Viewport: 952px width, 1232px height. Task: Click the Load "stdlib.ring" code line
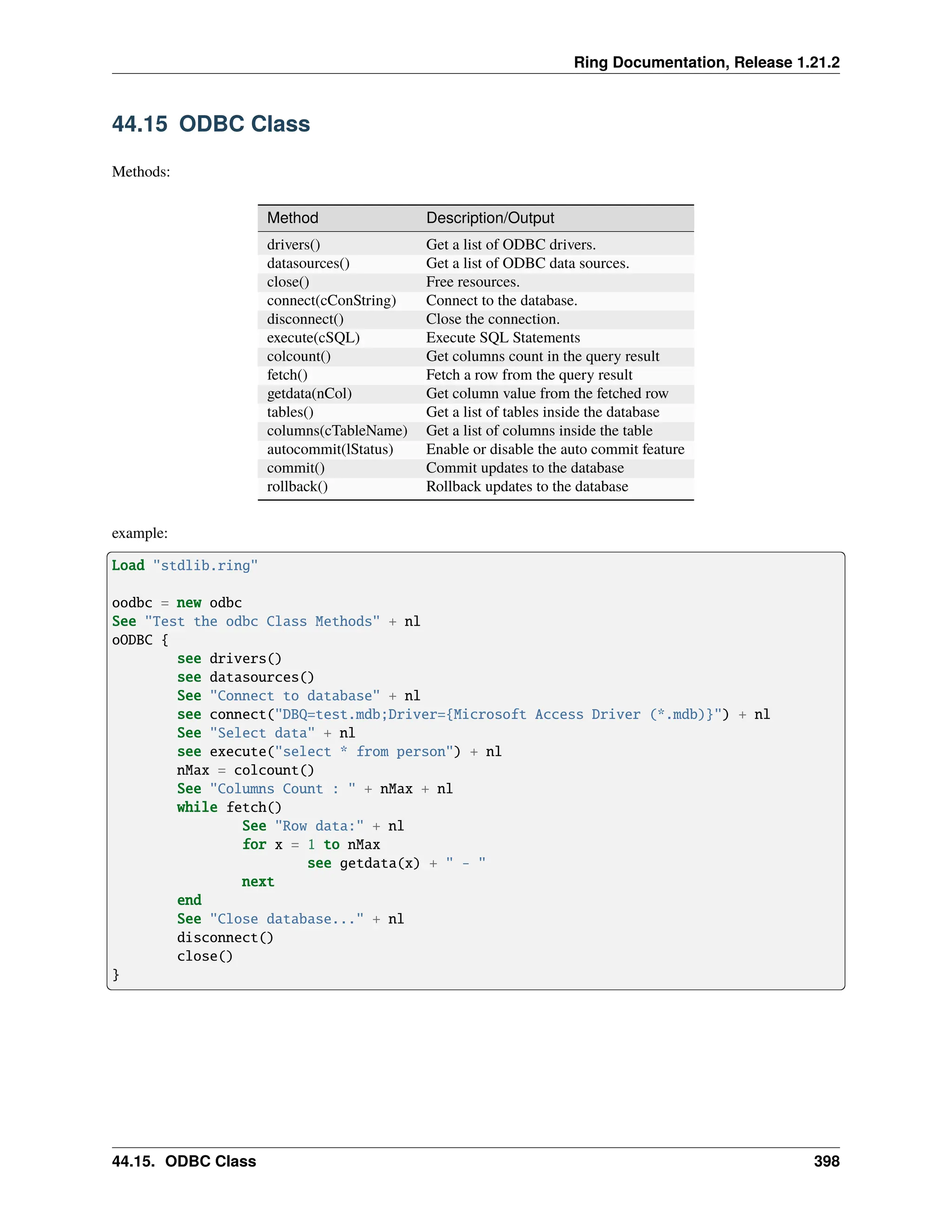(x=185, y=566)
